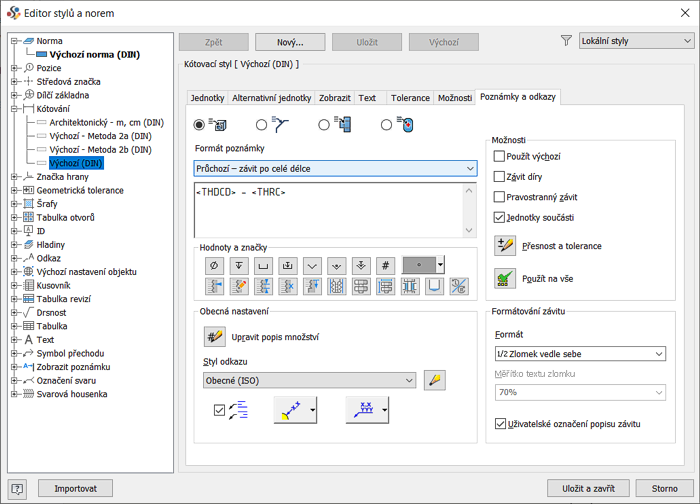Click the Použít na vše icon
Viewport: 700px width, 504px height.
click(505, 277)
